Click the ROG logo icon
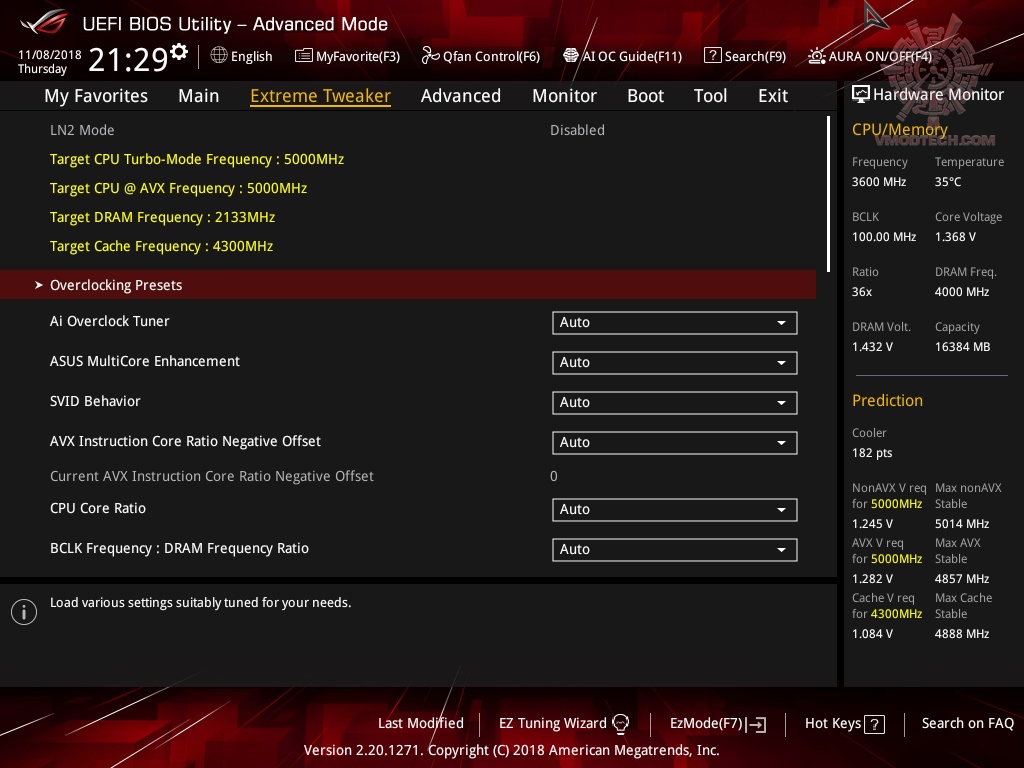 (43, 22)
